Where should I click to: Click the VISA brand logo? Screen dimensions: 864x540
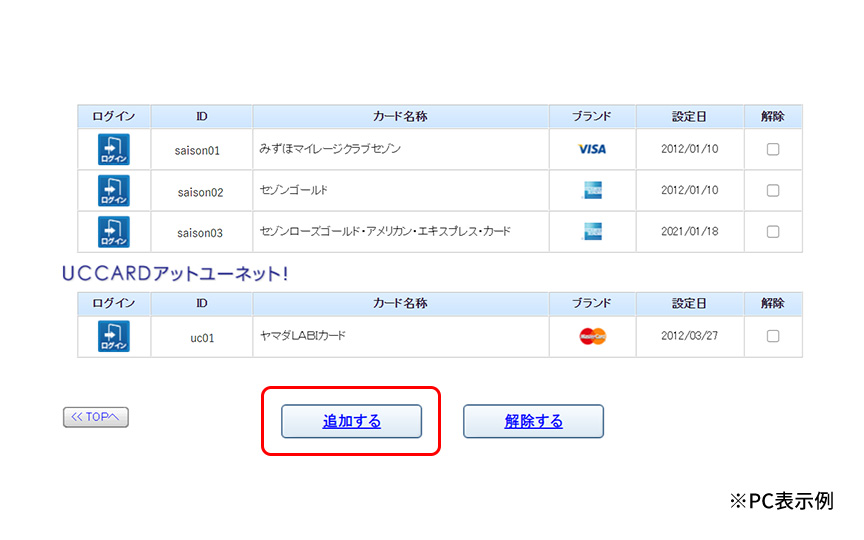(x=592, y=149)
